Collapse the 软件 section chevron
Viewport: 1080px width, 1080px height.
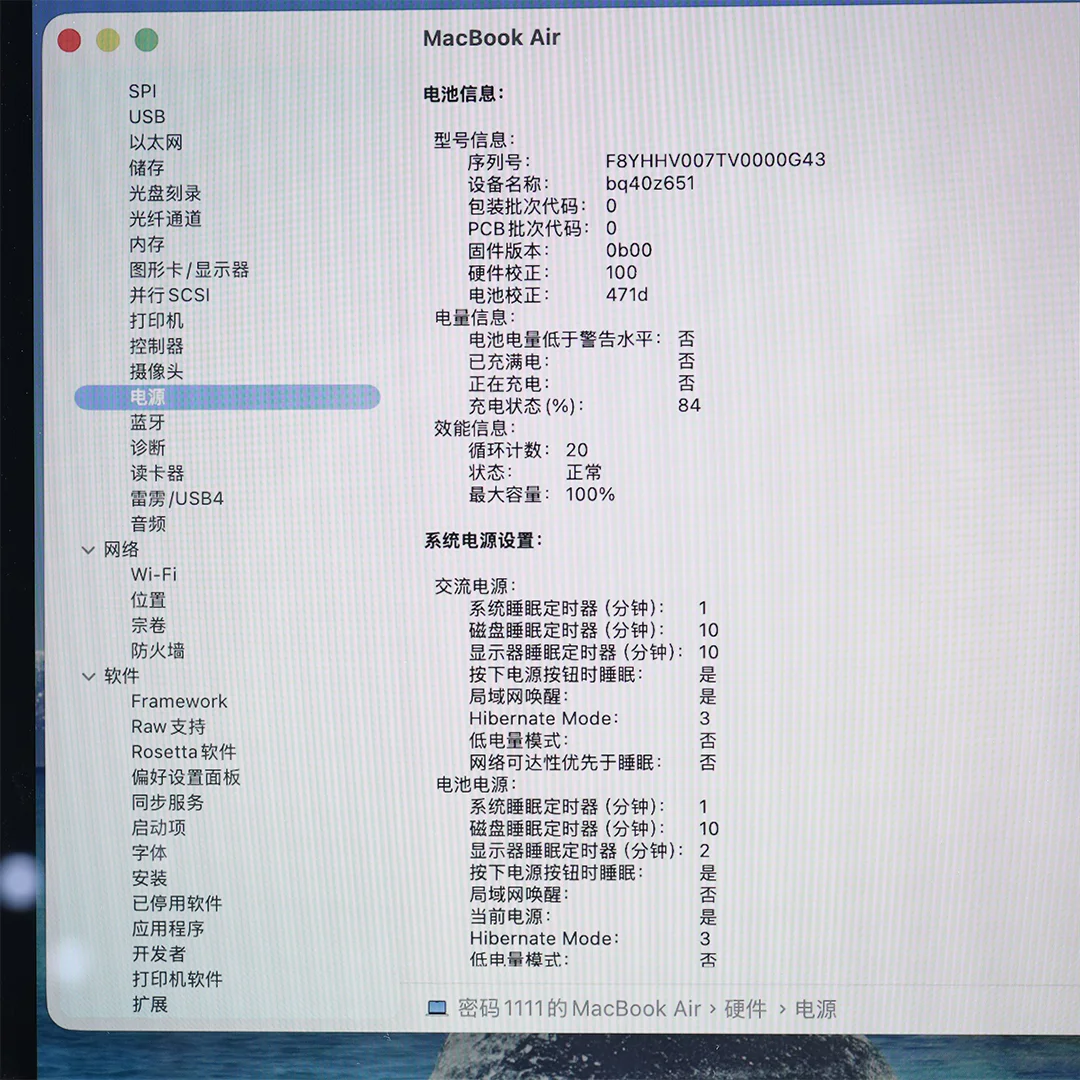88,676
